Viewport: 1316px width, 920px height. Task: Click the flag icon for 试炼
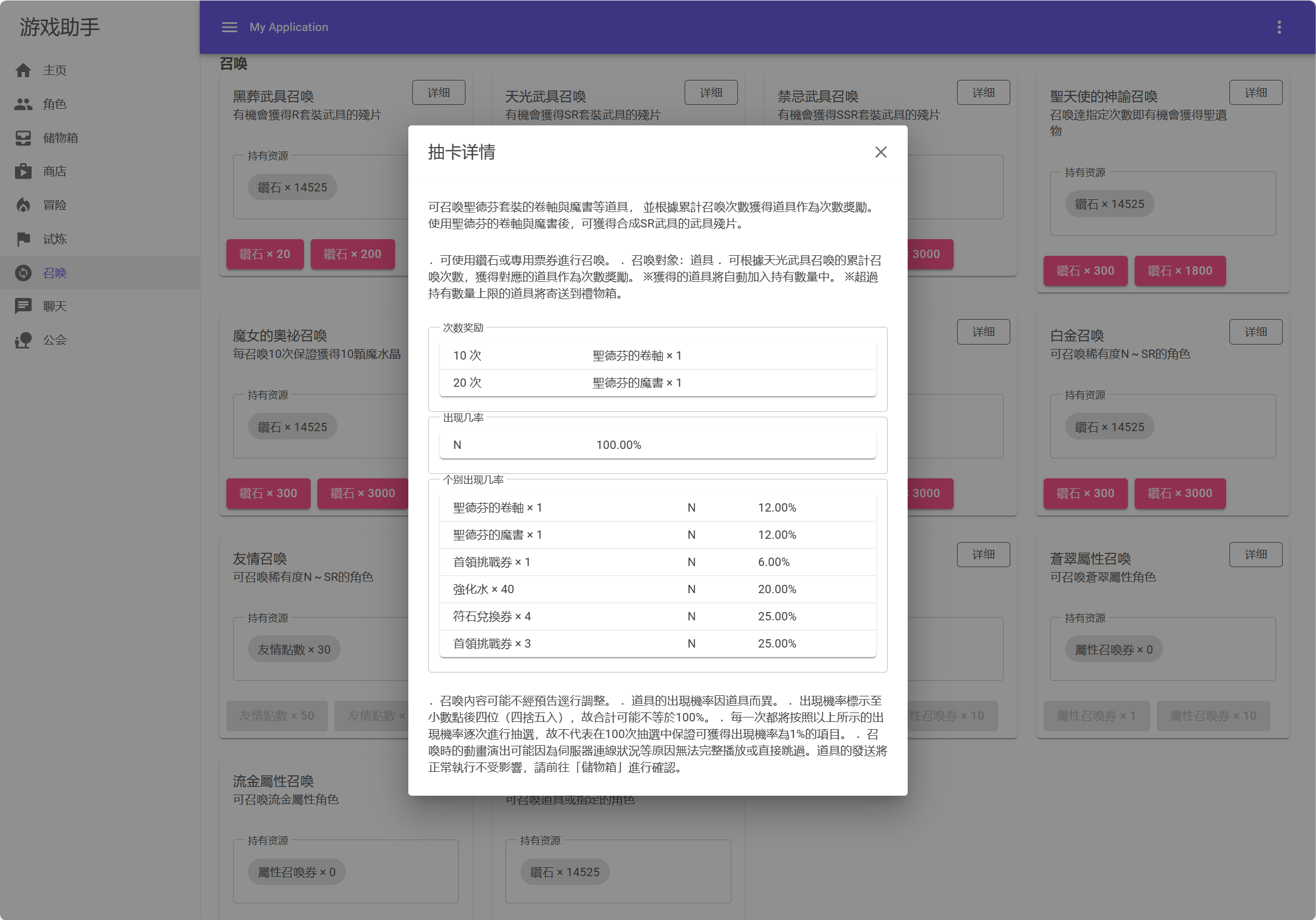pyautogui.click(x=23, y=239)
